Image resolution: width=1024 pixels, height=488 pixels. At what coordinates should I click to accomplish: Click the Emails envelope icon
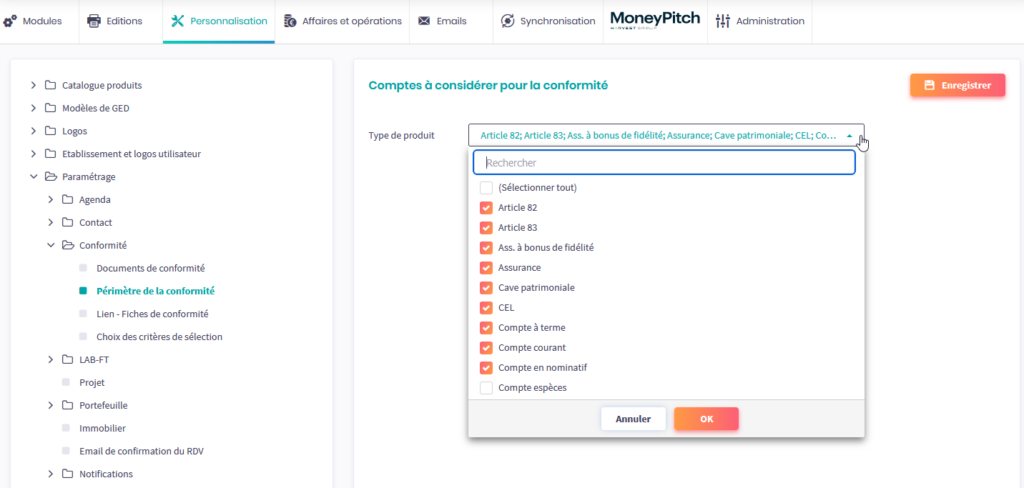(424, 21)
